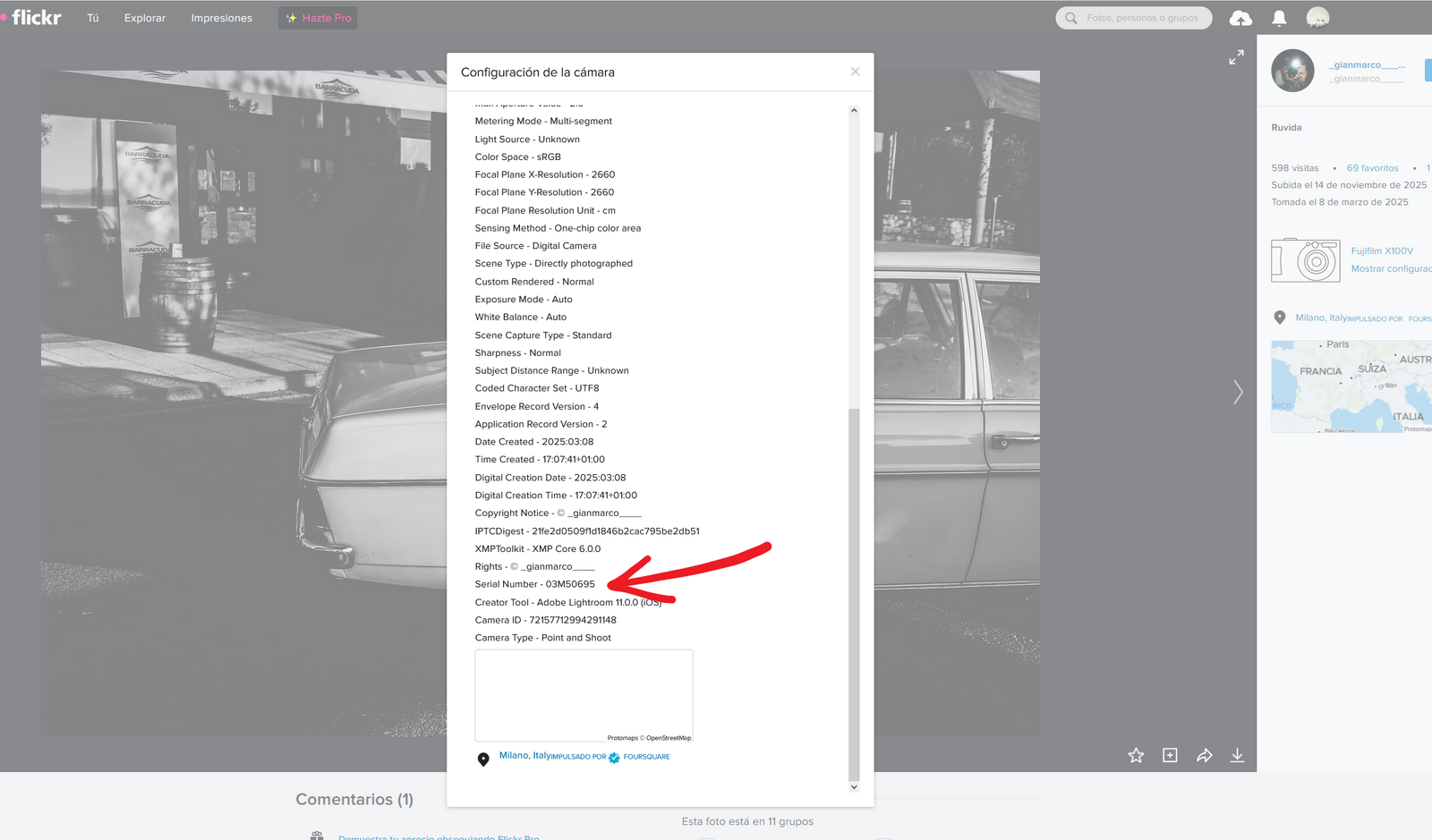Click the dialog scrollbar down arrow
This screenshot has height=840, width=1432.
(854, 787)
